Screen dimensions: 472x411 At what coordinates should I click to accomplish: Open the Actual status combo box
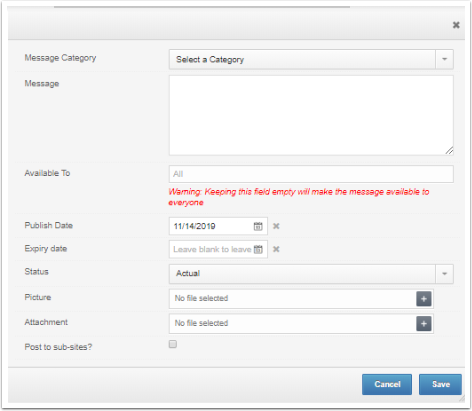311,274
